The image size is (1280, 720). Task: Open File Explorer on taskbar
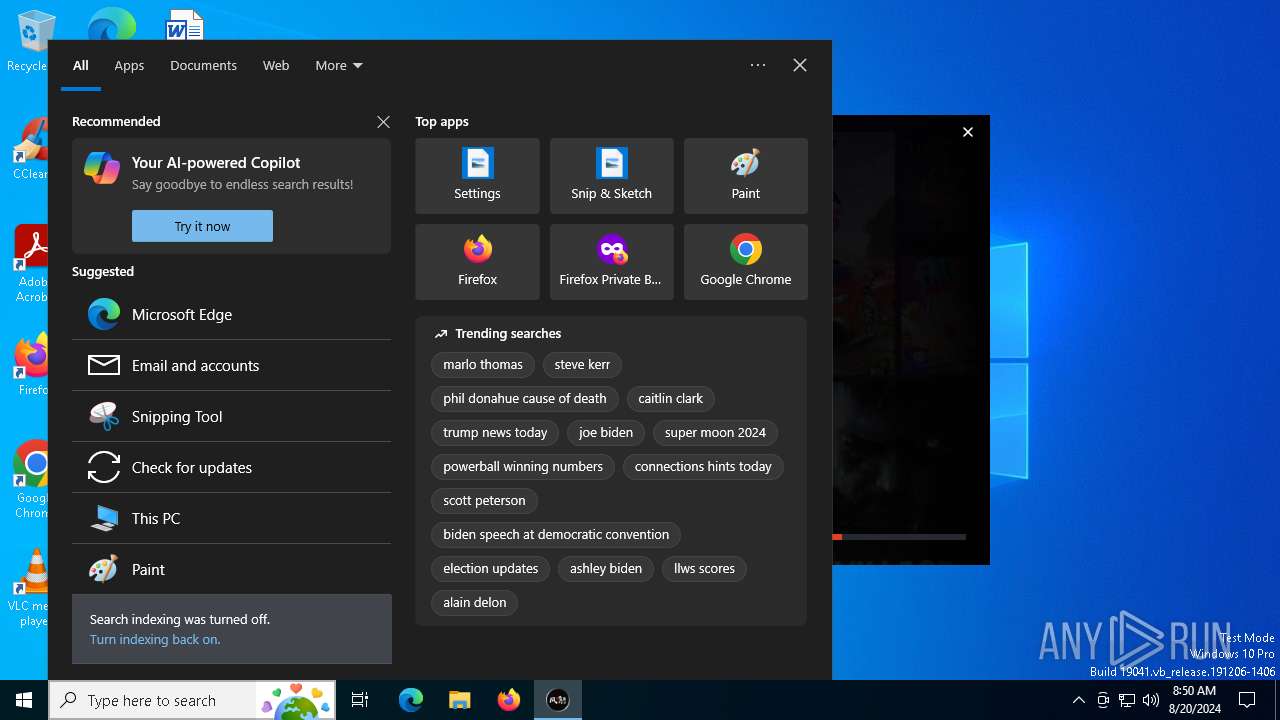coord(459,700)
